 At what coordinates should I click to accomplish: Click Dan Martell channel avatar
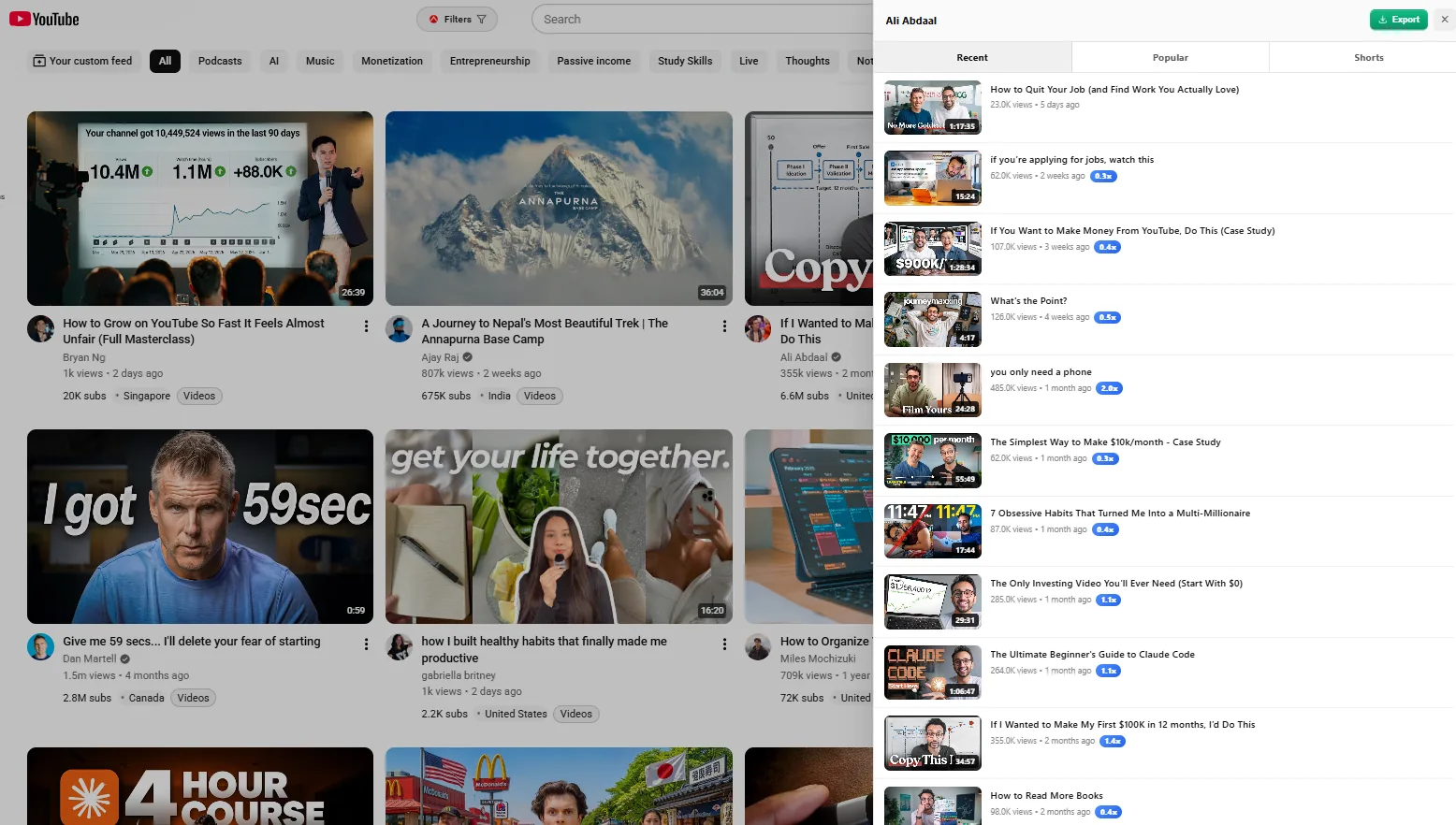[x=40, y=646]
